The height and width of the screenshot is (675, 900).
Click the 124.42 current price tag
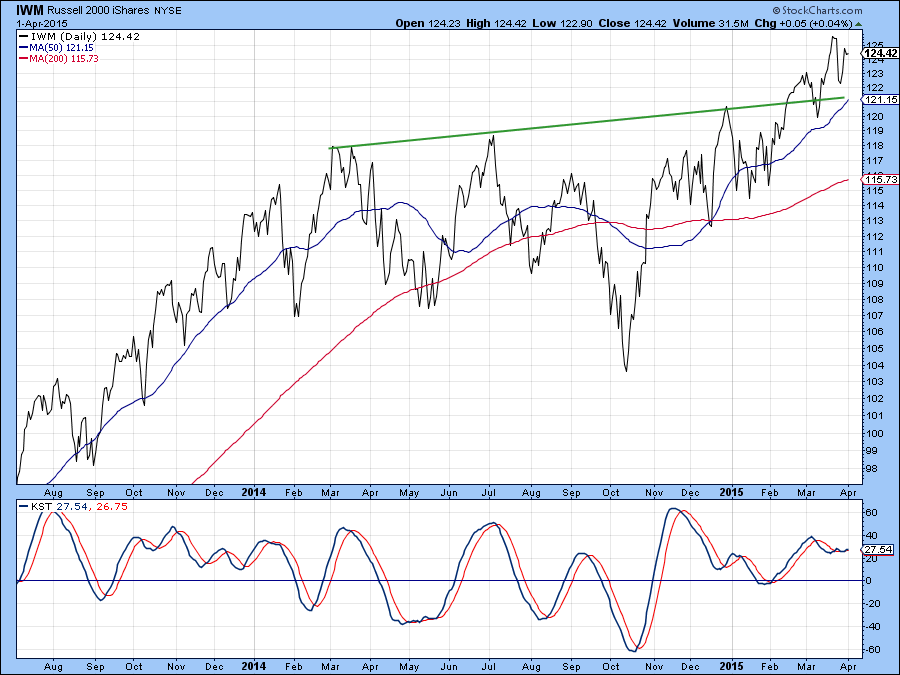pos(880,53)
